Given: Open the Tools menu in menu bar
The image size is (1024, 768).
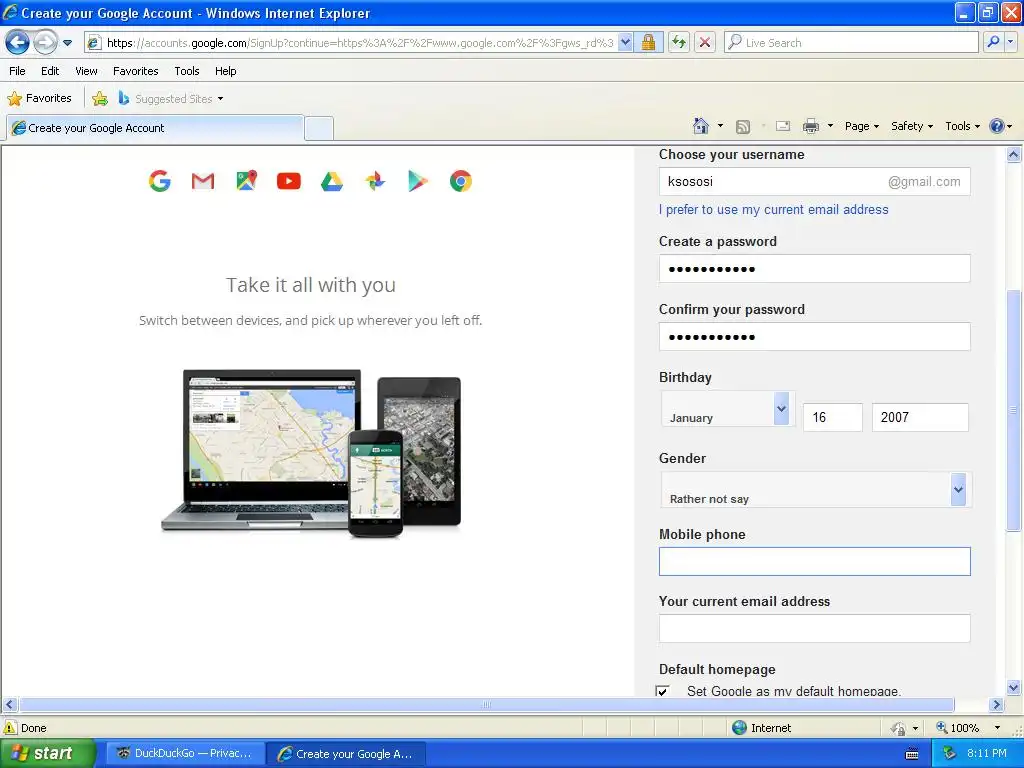Looking at the screenshot, I should (x=187, y=71).
